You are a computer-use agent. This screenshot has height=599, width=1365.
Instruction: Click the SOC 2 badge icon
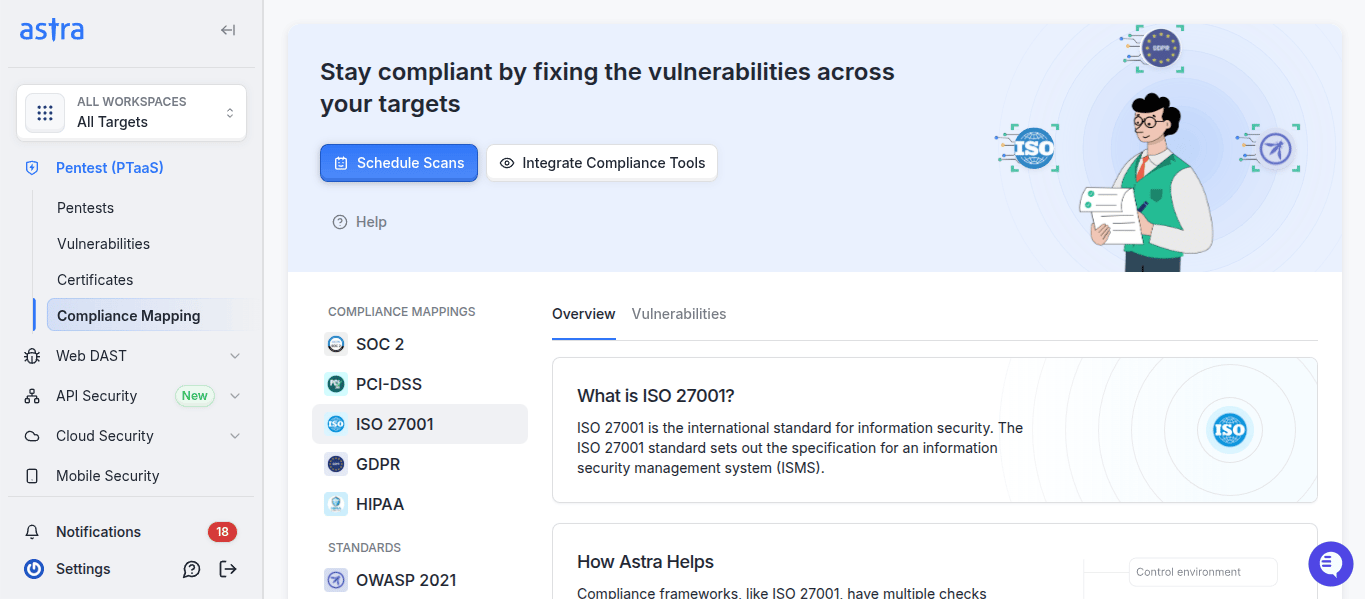tap(336, 344)
